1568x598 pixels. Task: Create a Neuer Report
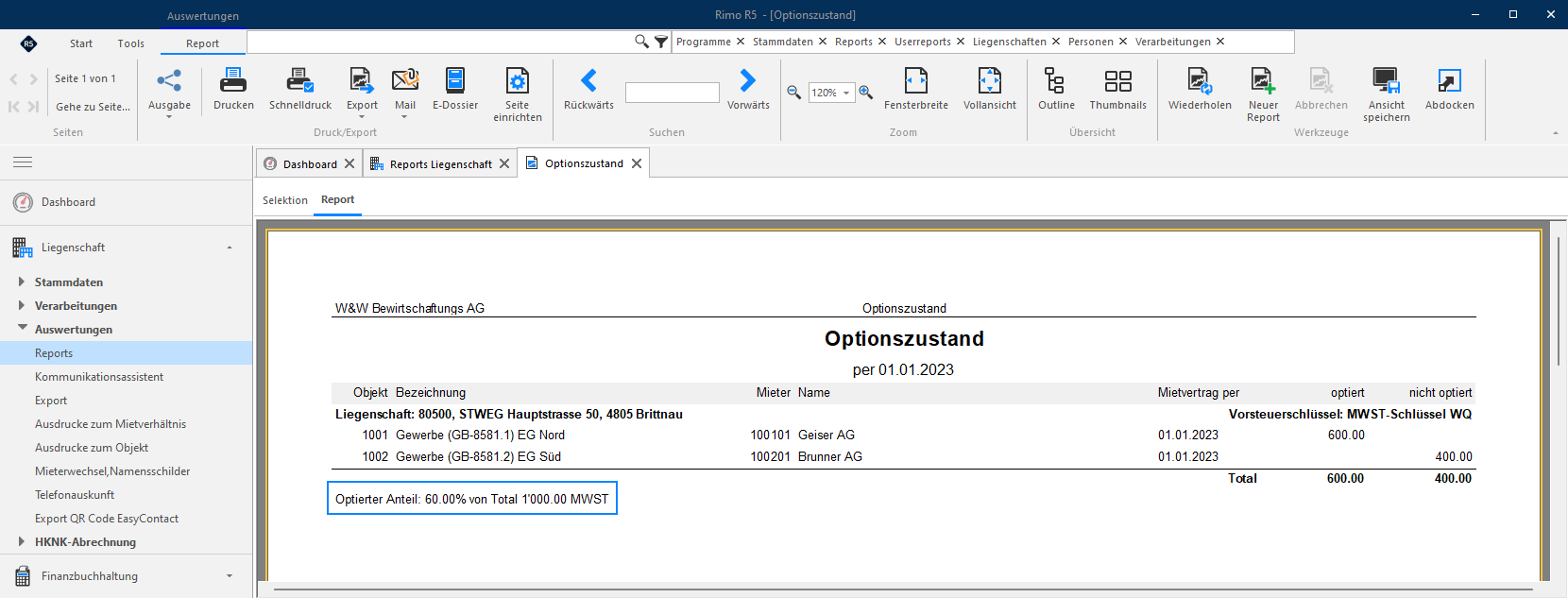coord(1263,94)
